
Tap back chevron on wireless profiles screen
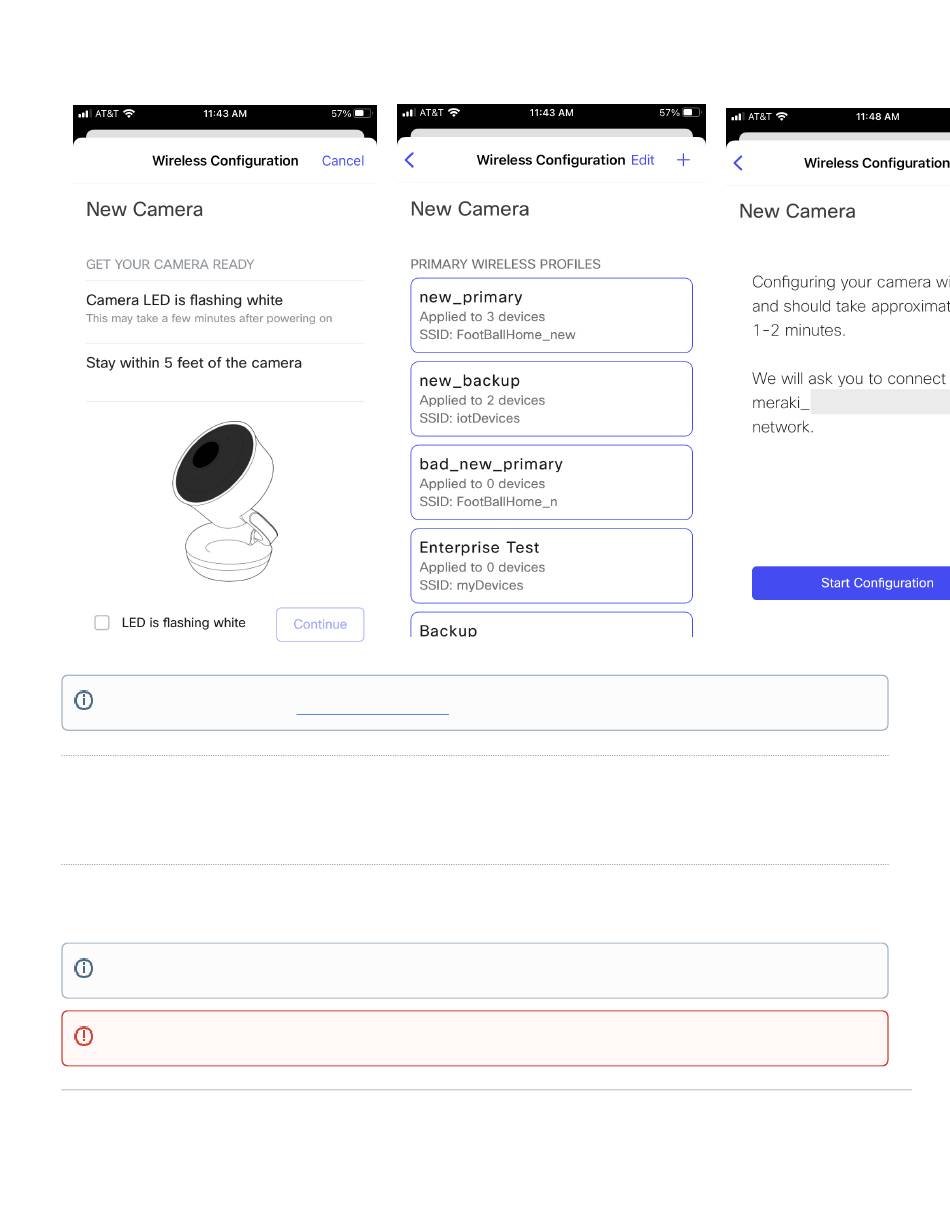(409, 160)
